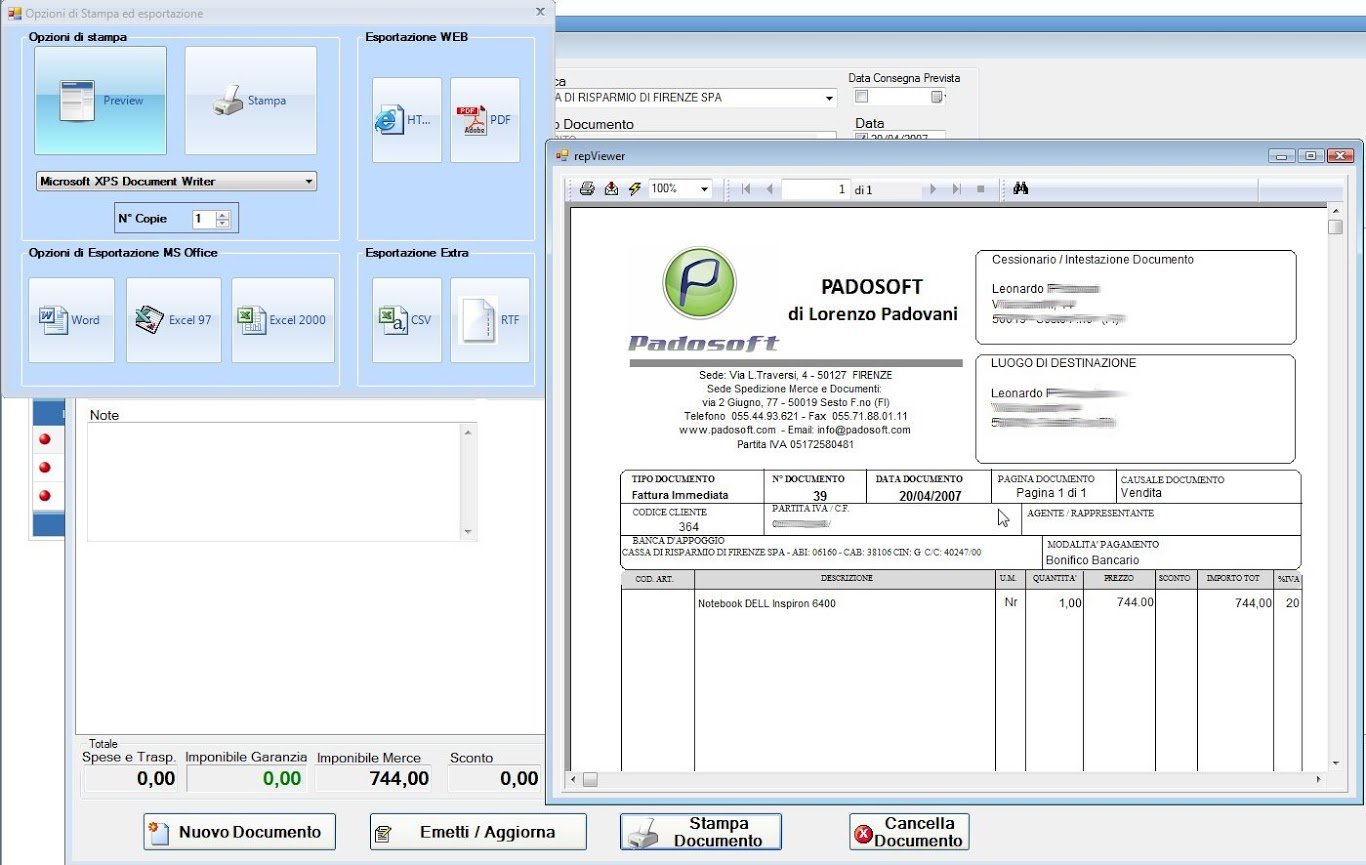1366x865 pixels.
Task: Click the Imponibile Merce 744,00 field
Action: (x=375, y=779)
